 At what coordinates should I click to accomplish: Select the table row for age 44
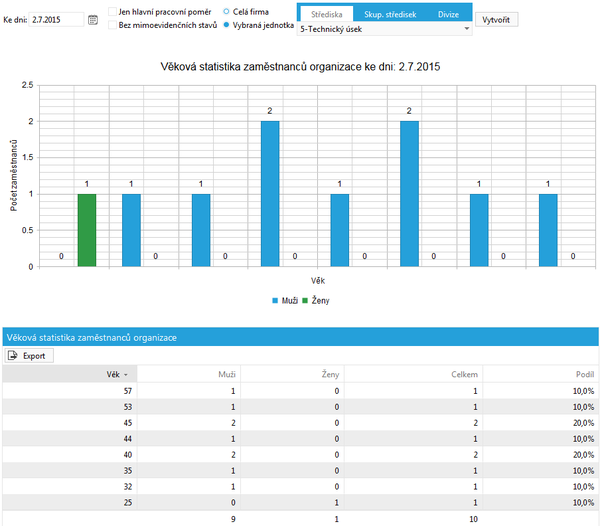tap(300, 438)
